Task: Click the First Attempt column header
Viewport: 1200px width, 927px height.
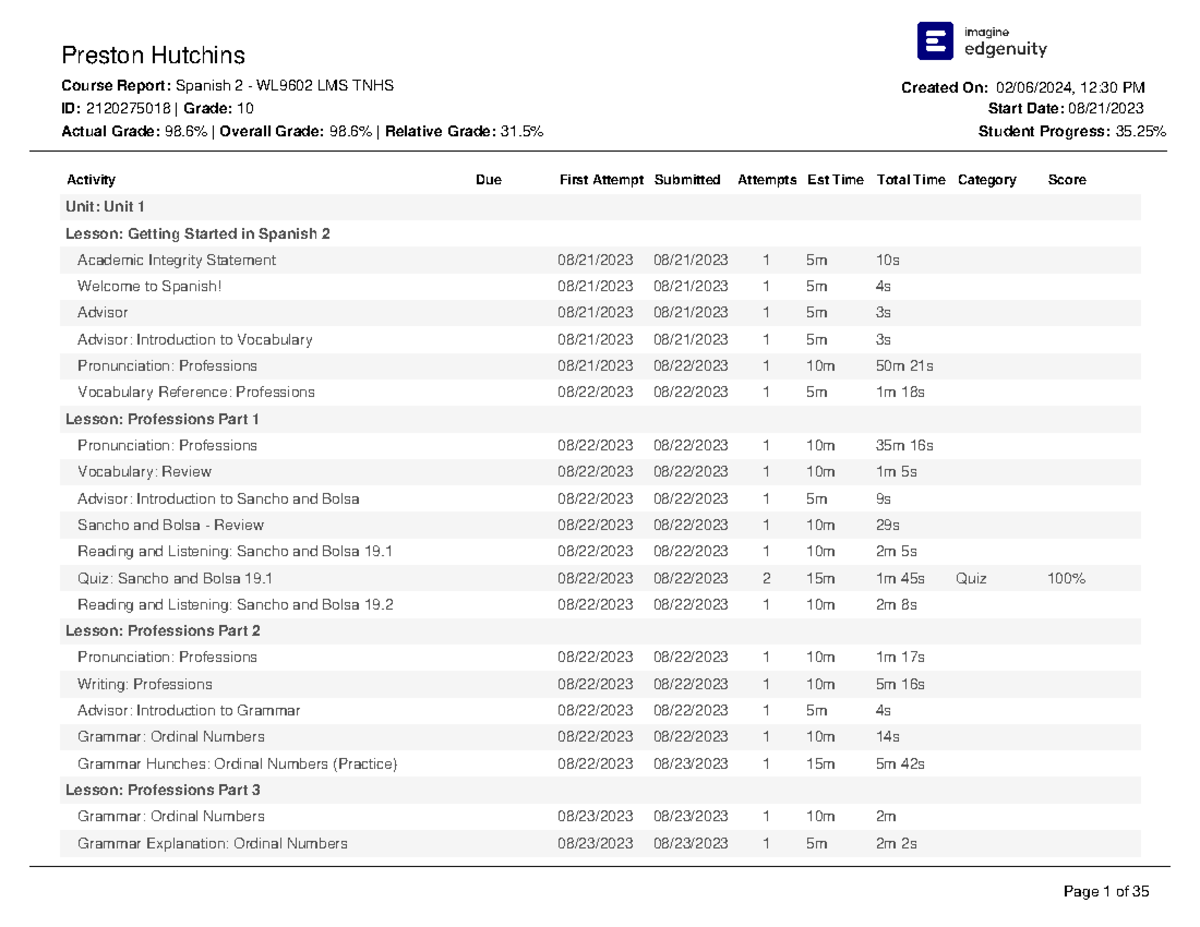Action: pos(600,180)
